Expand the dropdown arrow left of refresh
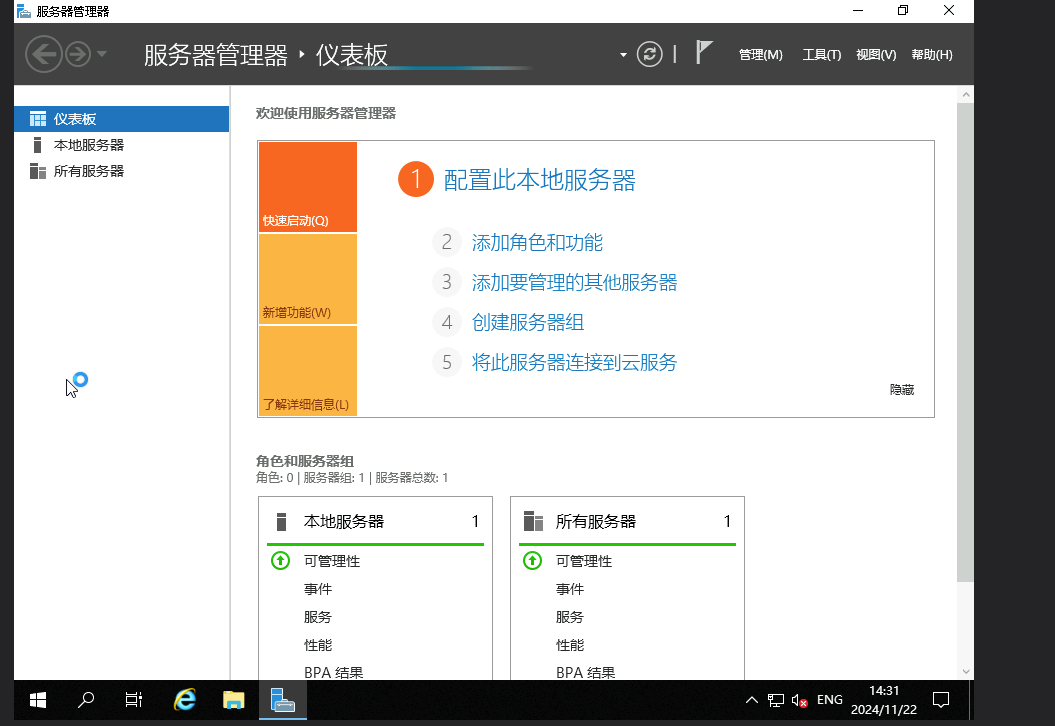 point(623,54)
